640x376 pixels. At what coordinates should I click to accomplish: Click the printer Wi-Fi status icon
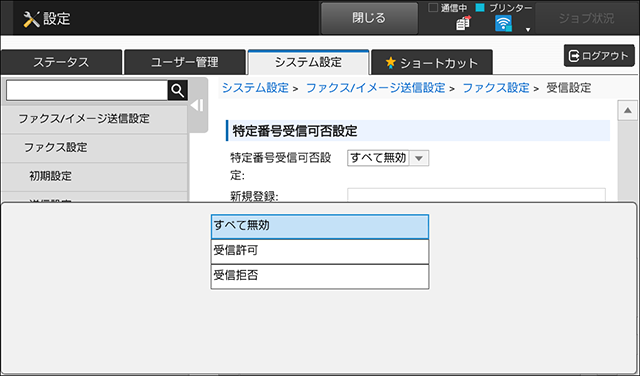tap(503, 24)
